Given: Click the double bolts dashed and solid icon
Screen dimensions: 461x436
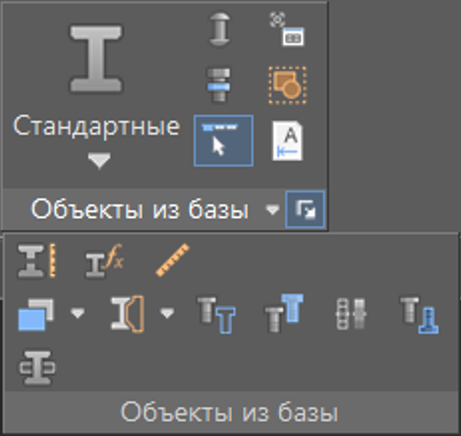Looking at the screenshot, I should click(x=351, y=314).
